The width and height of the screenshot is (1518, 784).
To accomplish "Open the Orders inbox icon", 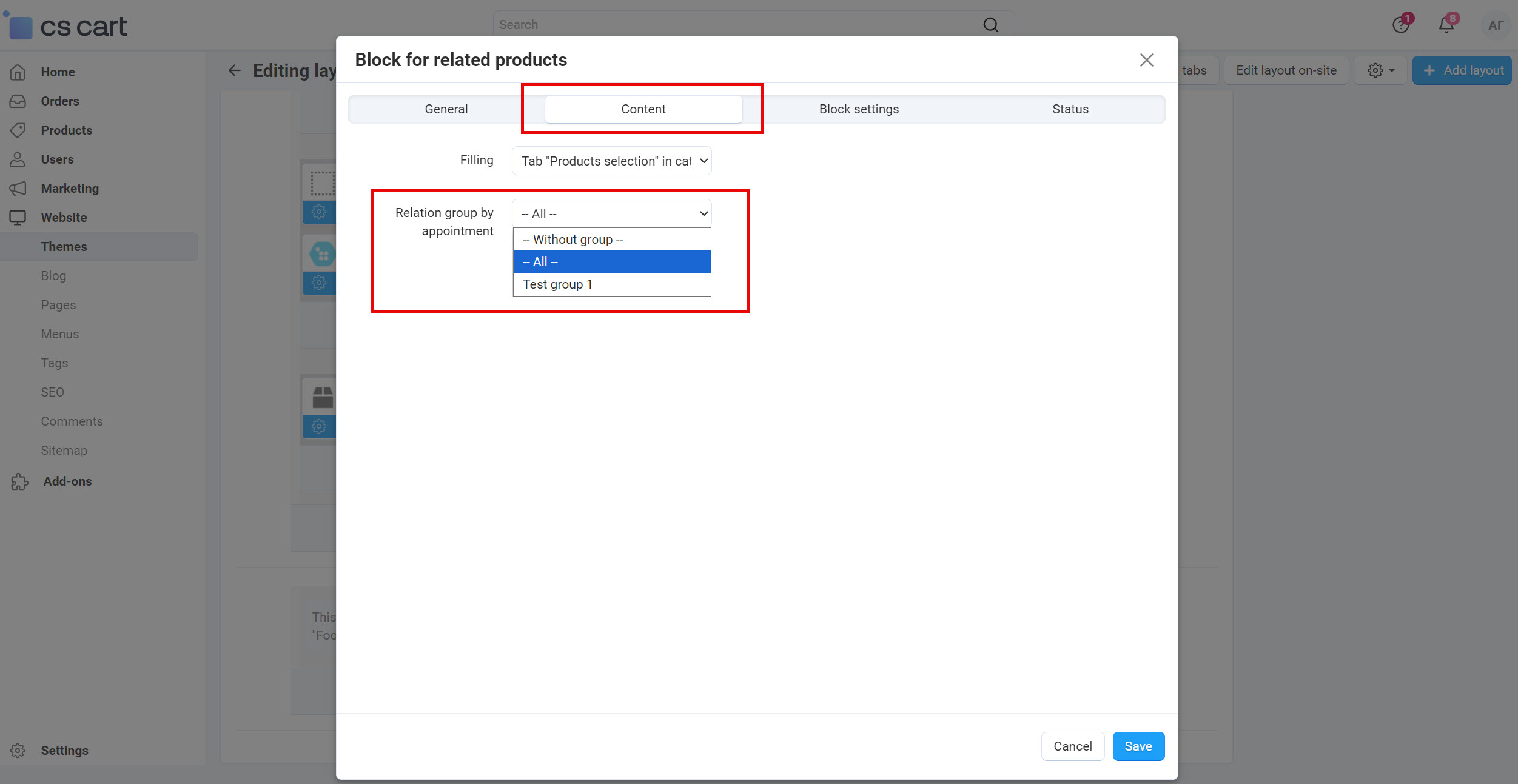I will tap(18, 101).
